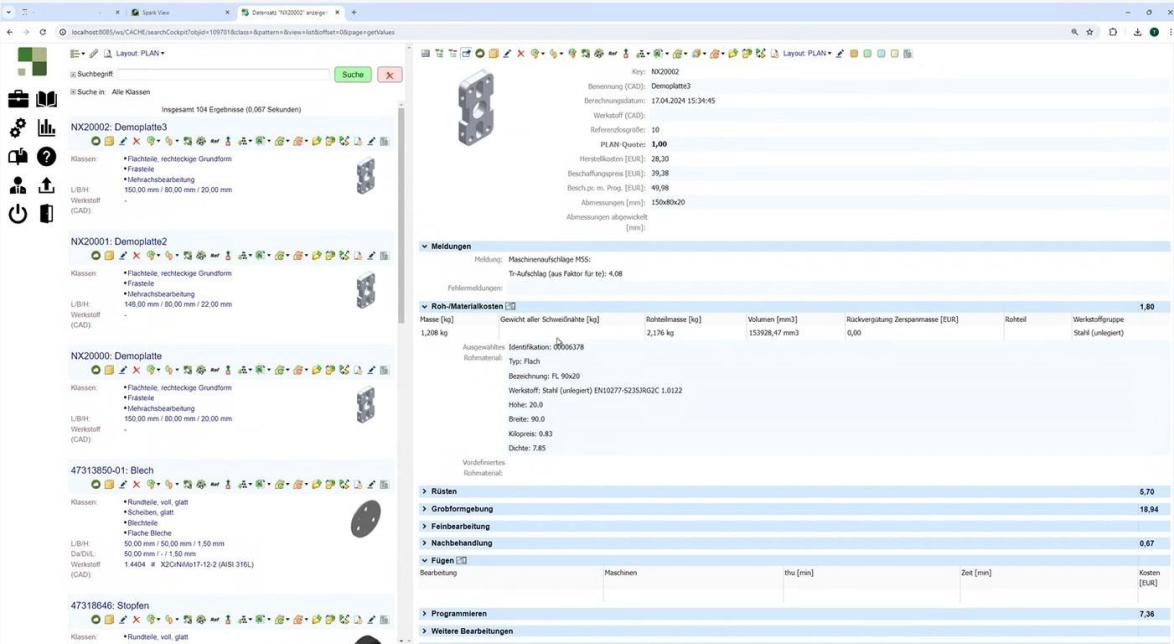The height and width of the screenshot is (644, 1174).
Task: Click the user person icon in sidebar
Action: click(x=18, y=186)
